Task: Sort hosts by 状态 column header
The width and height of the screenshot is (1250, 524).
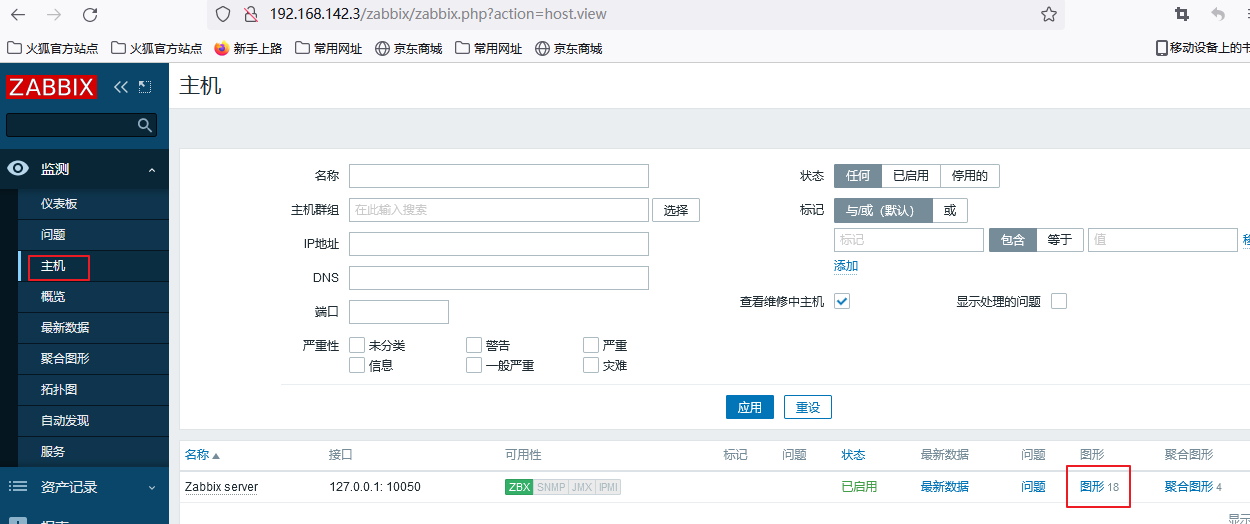Action: 853,455
